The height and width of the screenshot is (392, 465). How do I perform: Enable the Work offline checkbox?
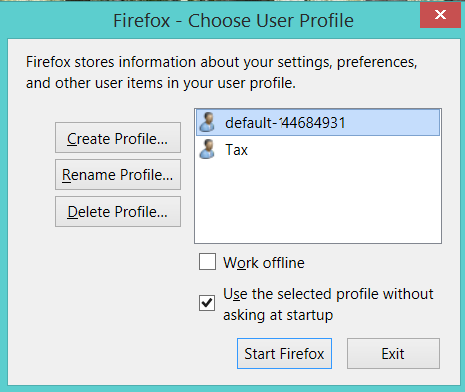point(207,262)
